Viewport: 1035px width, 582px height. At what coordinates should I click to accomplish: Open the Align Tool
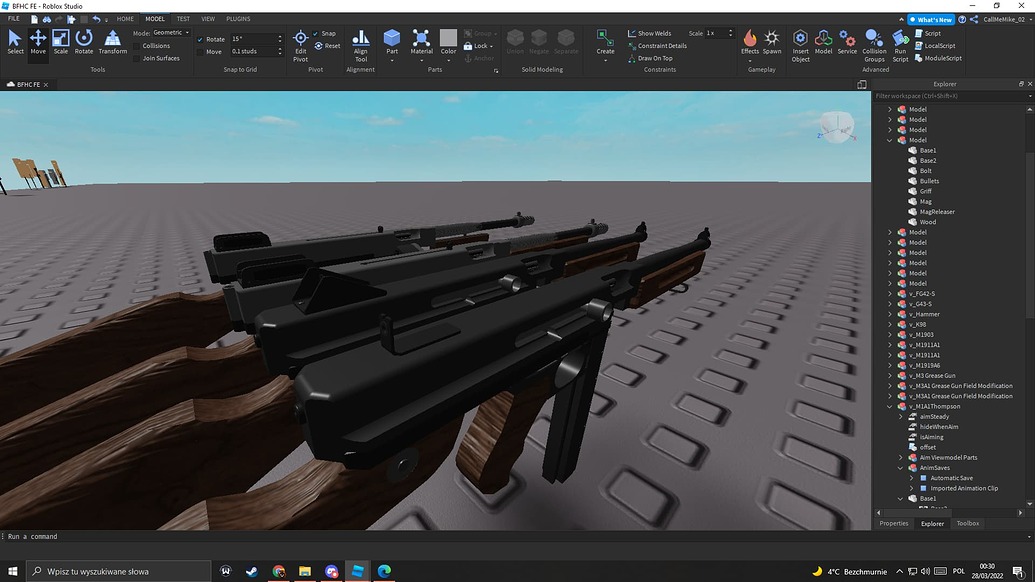[x=360, y=45]
